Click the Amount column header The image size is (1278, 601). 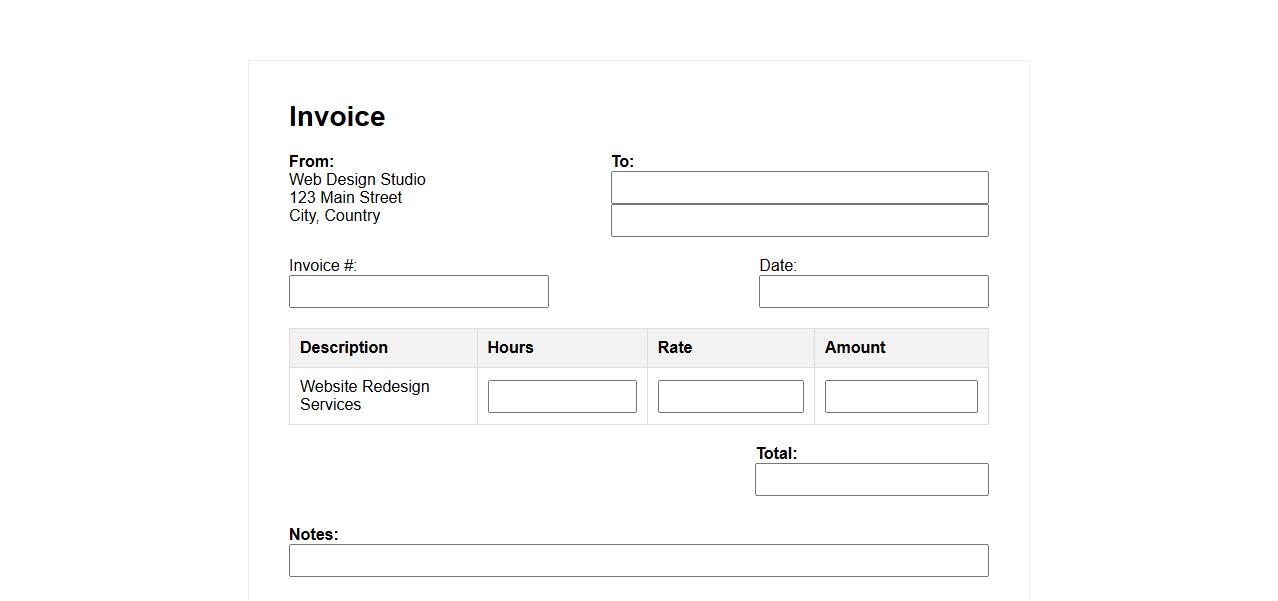pos(855,348)
